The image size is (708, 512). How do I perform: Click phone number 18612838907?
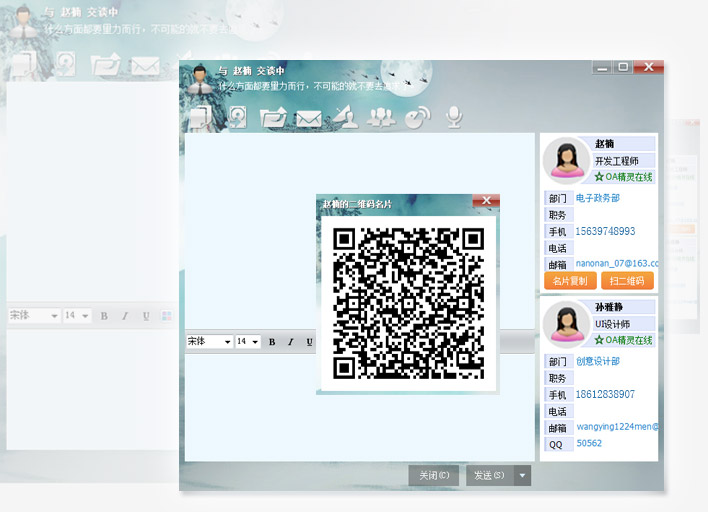pos(605,394)
